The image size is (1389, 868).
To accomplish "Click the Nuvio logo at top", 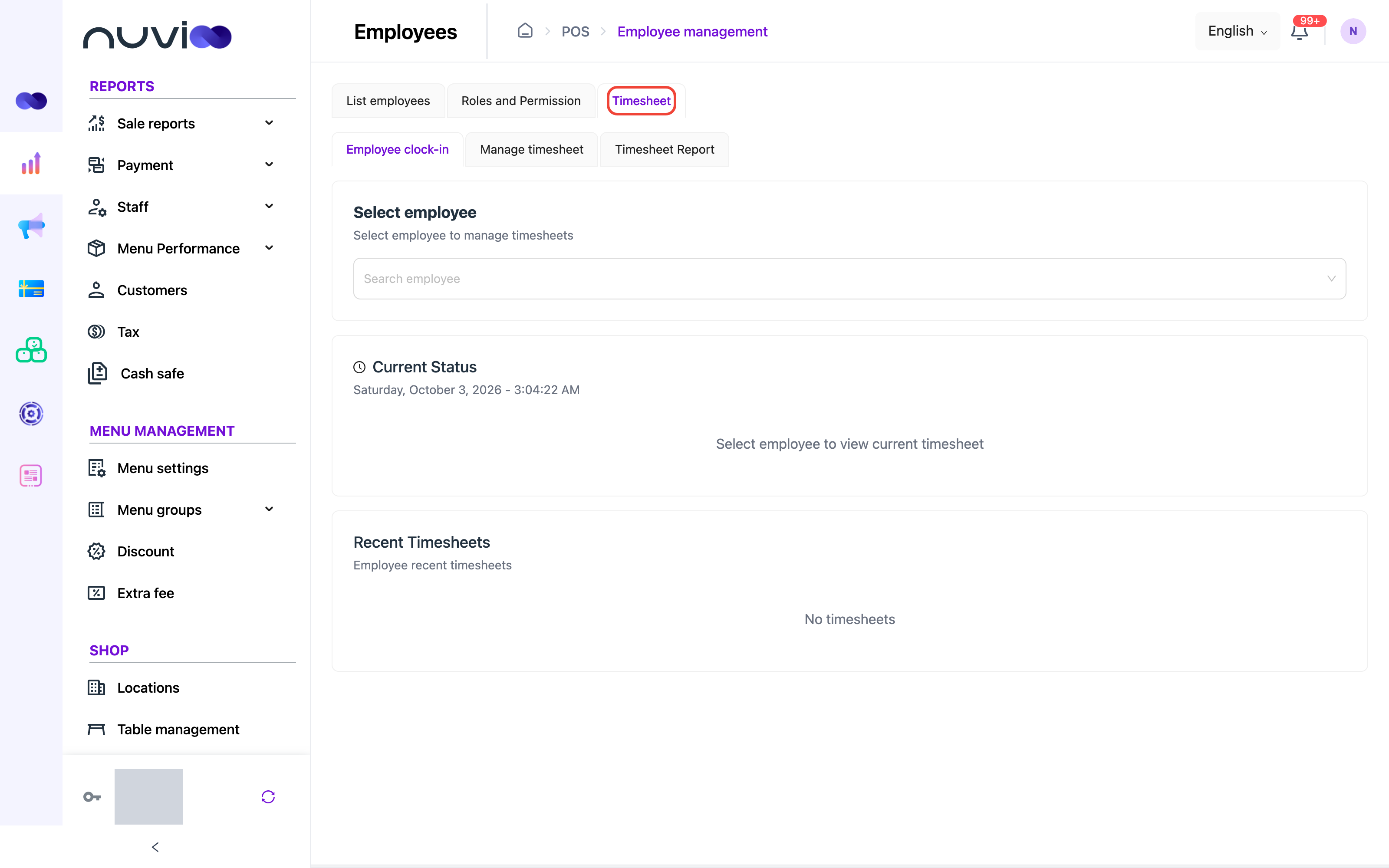I will (157, 36).
